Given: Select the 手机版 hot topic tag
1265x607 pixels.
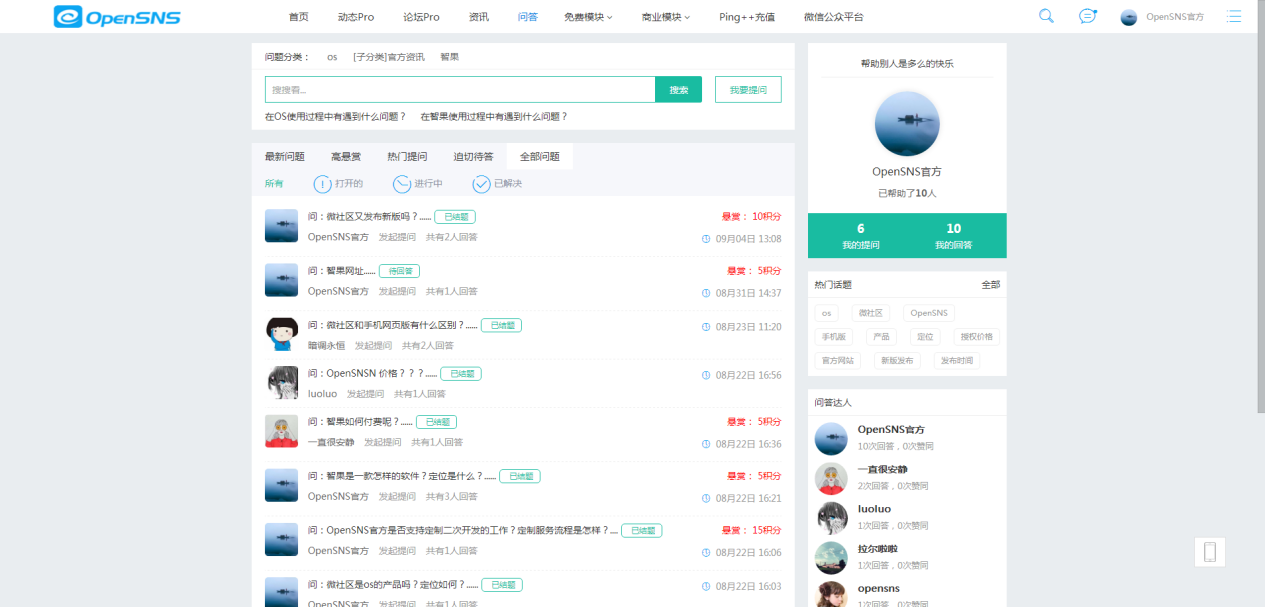Looking at the screenshot, I should tap(833, 337).
